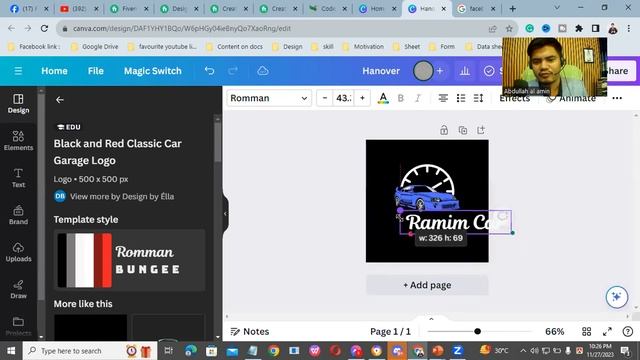Click the taskbar search box
Image resolution: width=640 pixels, height=360 pixels.
coord(90,351)
